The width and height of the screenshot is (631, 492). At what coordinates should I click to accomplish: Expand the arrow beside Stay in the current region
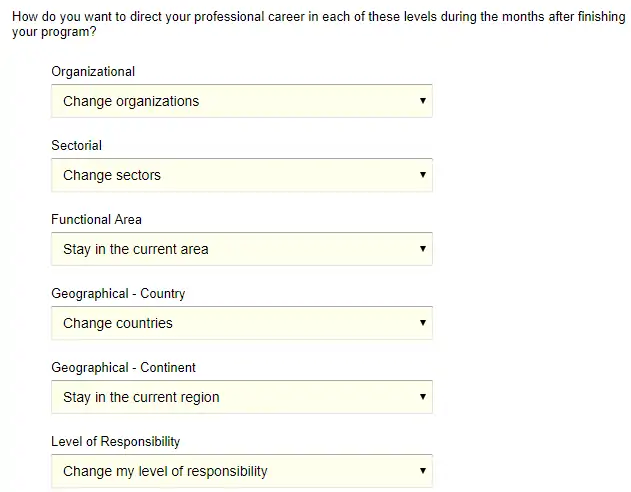pyautogui.click(x=423, y=397)
